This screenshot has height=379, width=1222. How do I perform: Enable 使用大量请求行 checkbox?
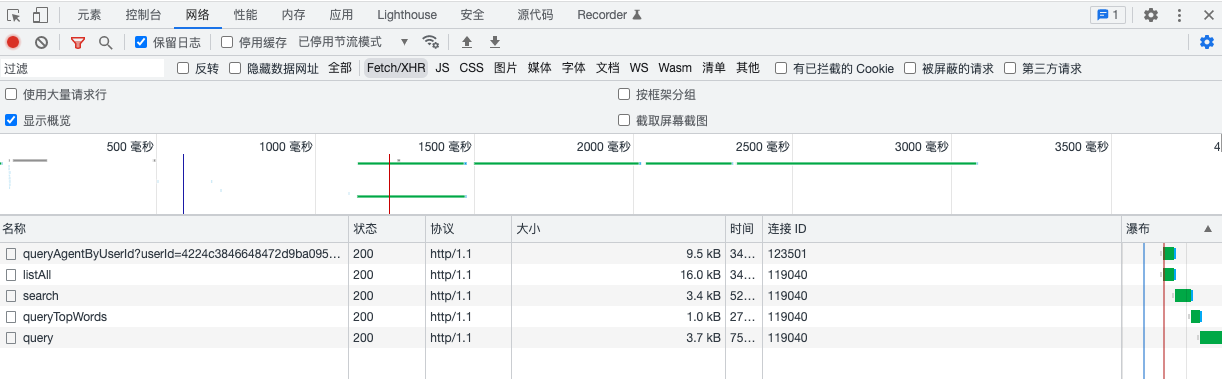click(x=11, y=94)
